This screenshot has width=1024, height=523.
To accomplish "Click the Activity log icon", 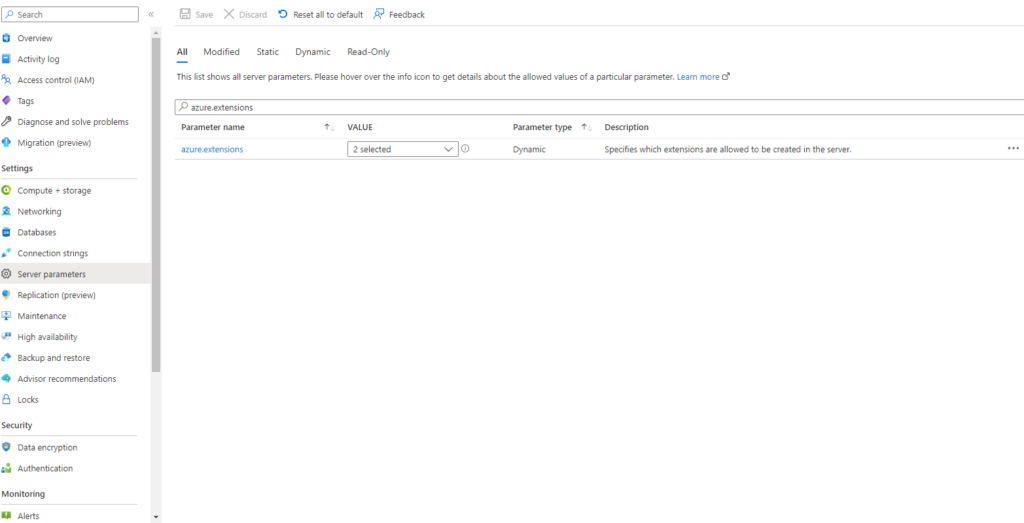I will (x=7, y=59).
